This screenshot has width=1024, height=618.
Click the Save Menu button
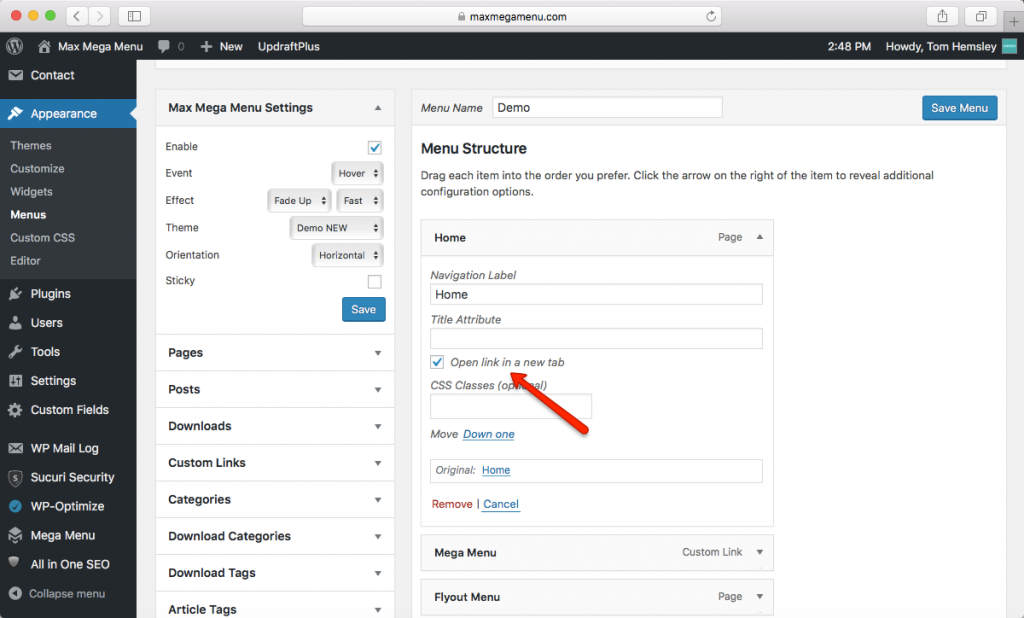click(x=959, y=107)
